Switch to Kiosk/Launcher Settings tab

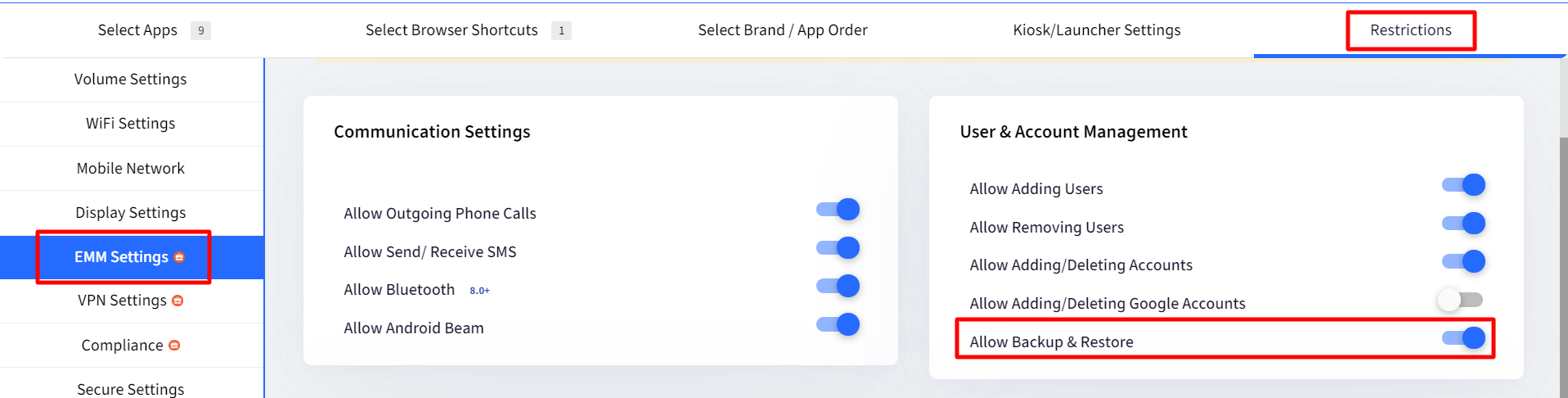click(1097, 30)
